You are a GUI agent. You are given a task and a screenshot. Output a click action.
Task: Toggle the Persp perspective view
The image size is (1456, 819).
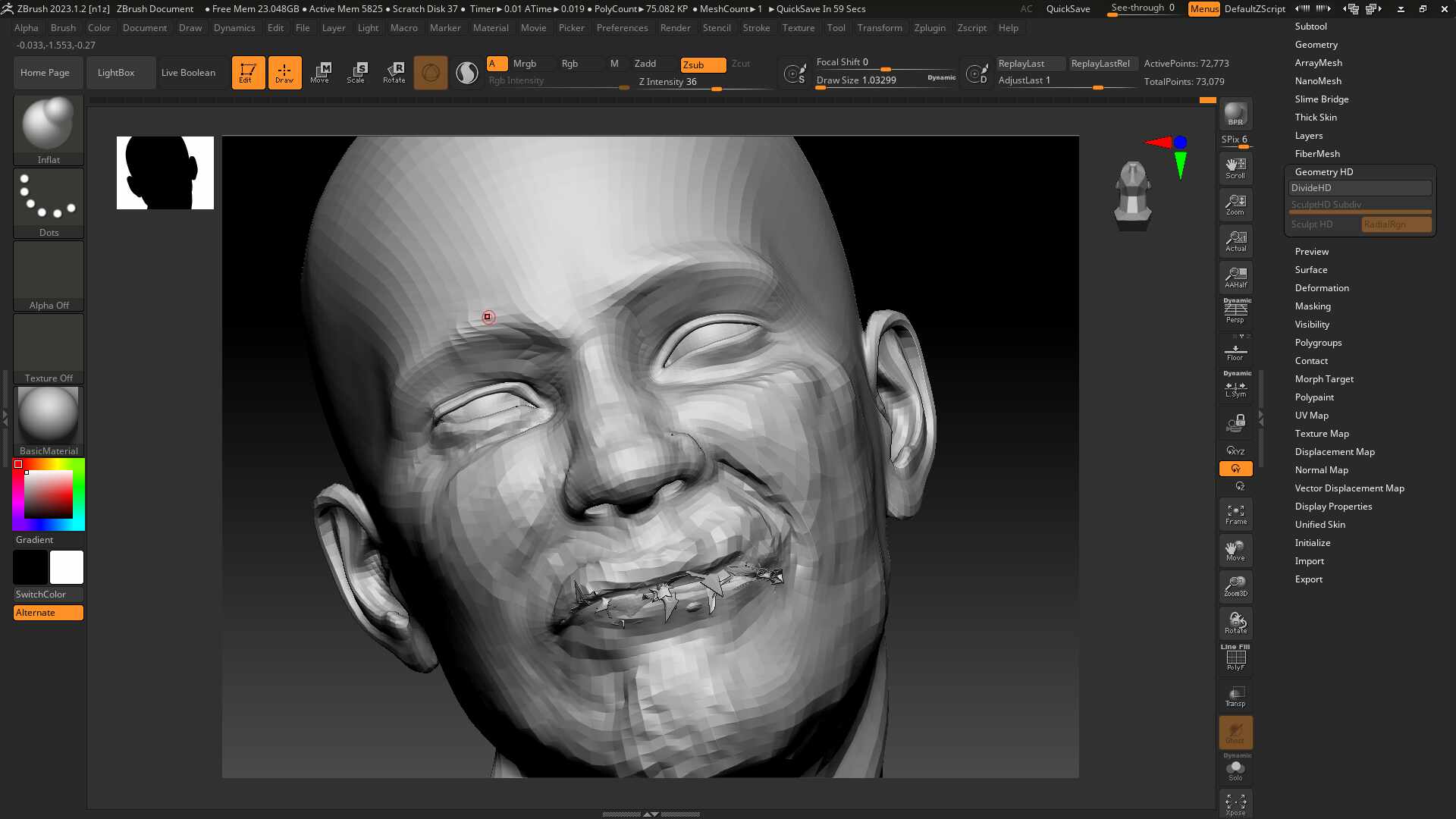pyautogui.click(x=1235, y=311)
